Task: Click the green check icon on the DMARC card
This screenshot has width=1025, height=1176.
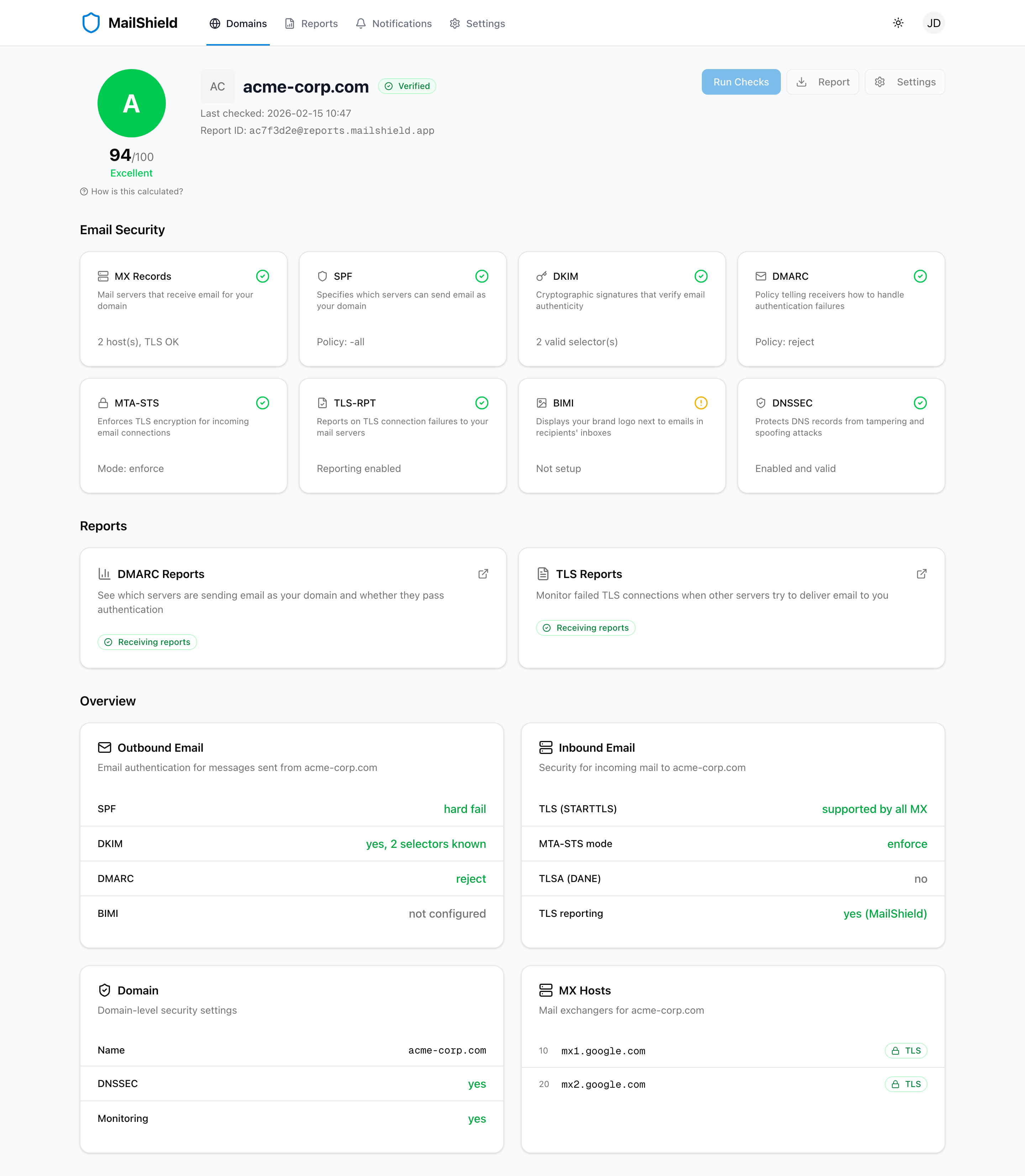Action: pos(920,276)
